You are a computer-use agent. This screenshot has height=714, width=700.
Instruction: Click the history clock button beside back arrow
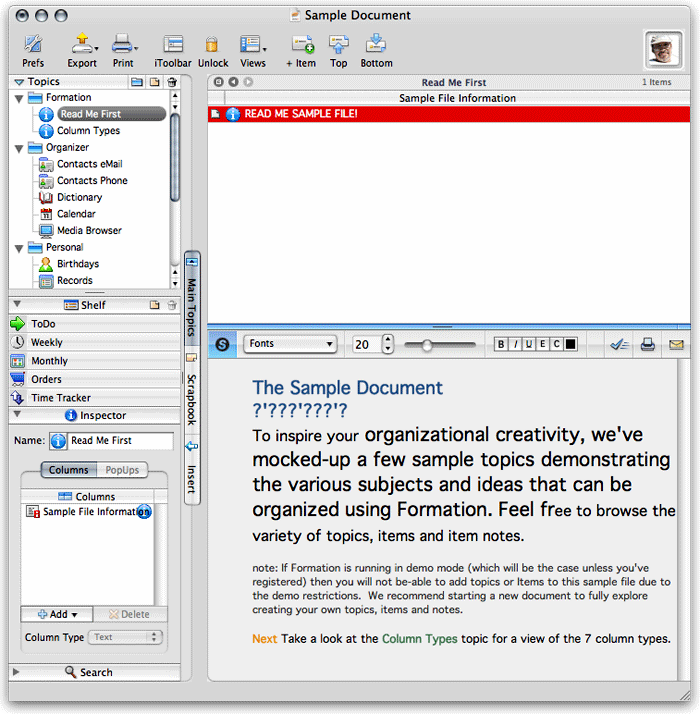[x=219, y=82]
